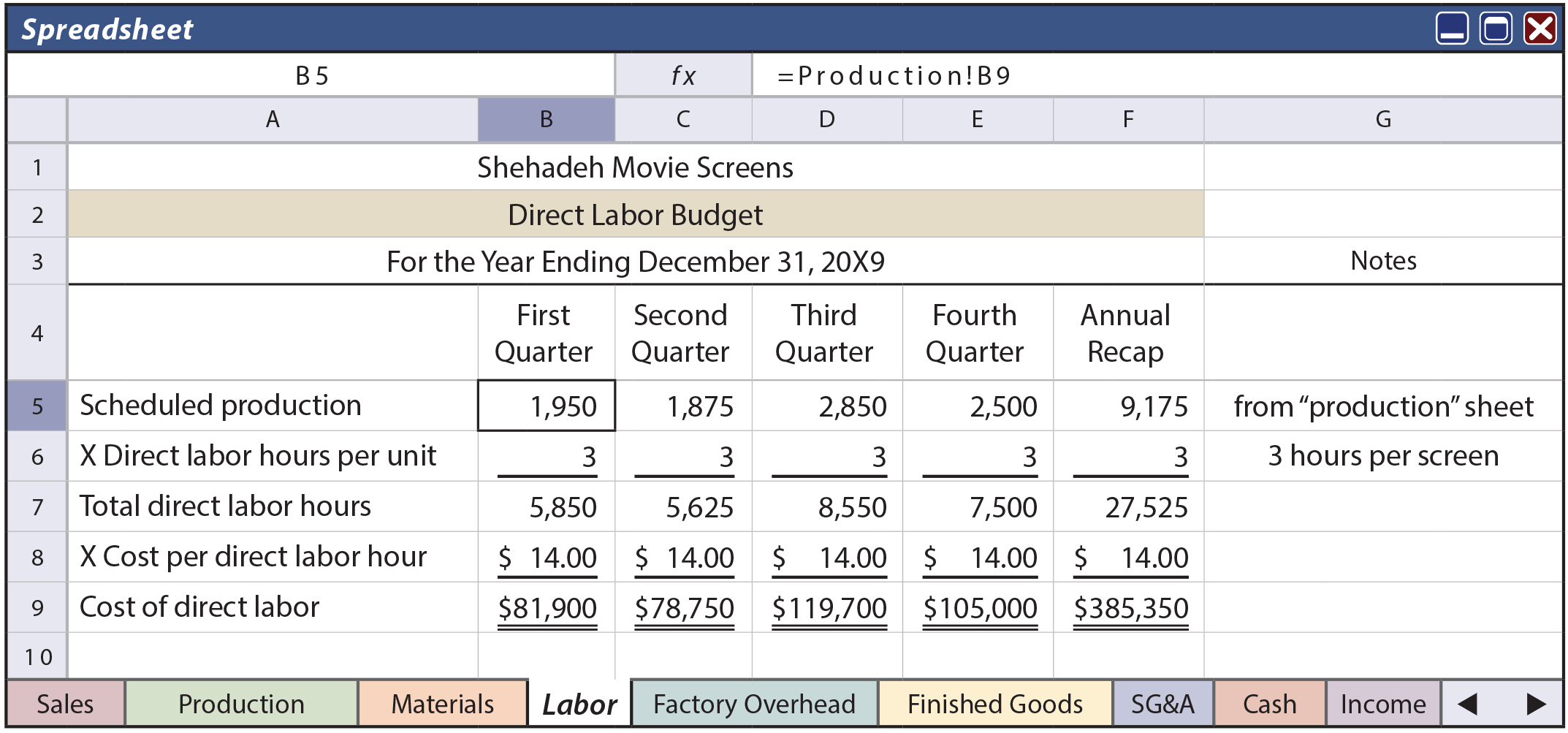Open the Income sheet tab
Image resolution: width=1568 pixels, height=733 pixels.
click(x=1383, y=704)
